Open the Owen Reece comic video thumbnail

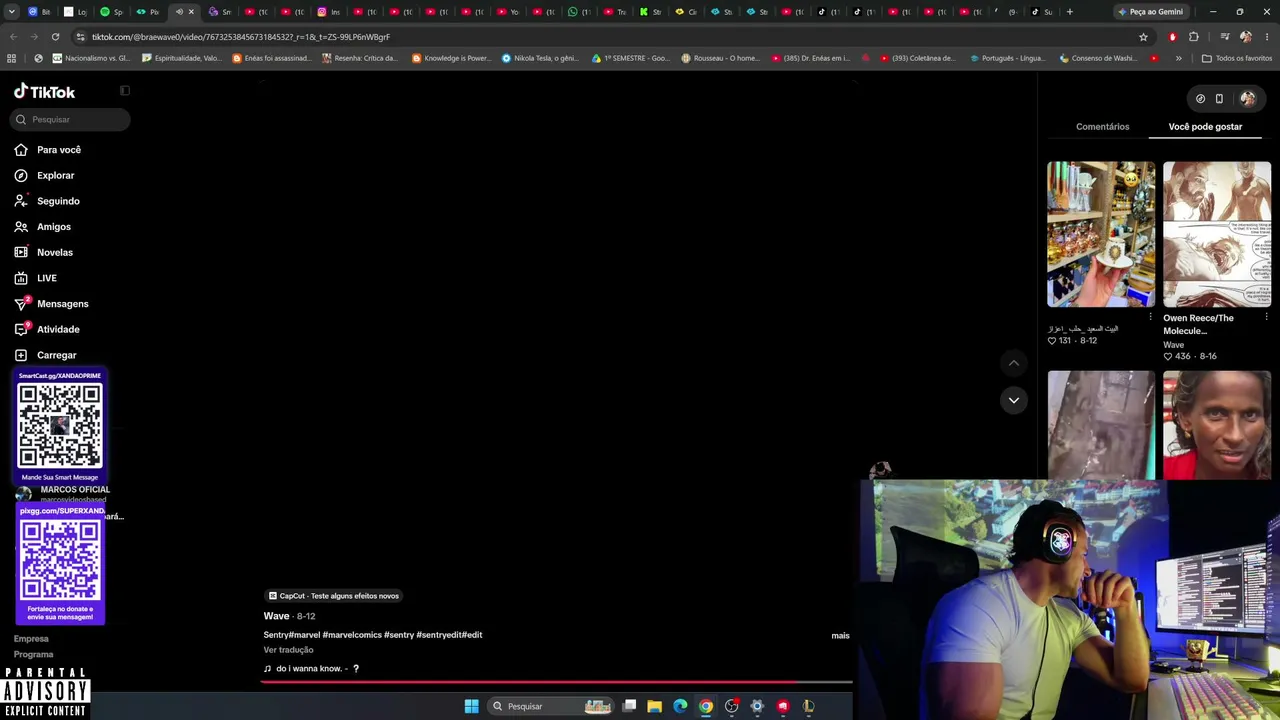click(x=1217, y=234)
